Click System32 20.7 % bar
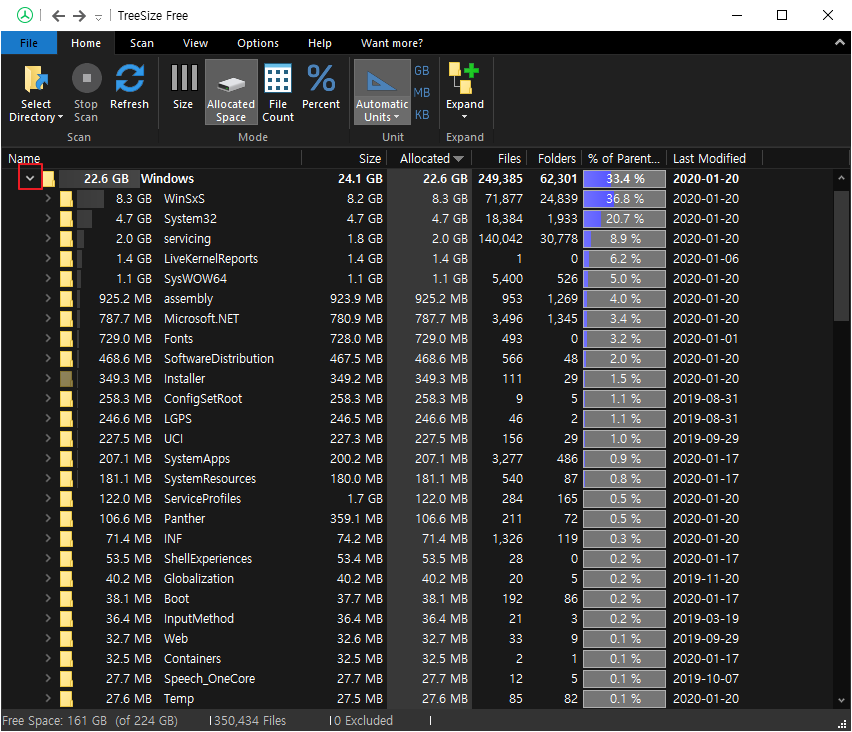852x732 pixels. tap(624, 218)
